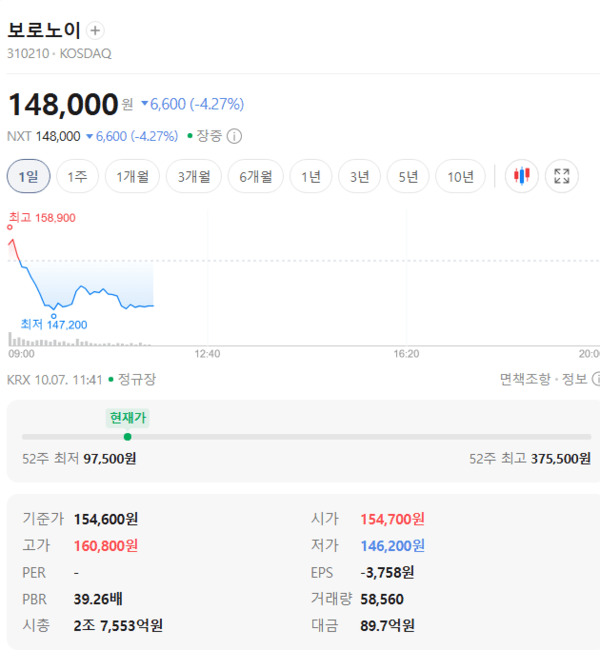Click the 09:00 time axis label
Image resolution: width=600 pixels, height=650 pixels.
click(22, 354)
